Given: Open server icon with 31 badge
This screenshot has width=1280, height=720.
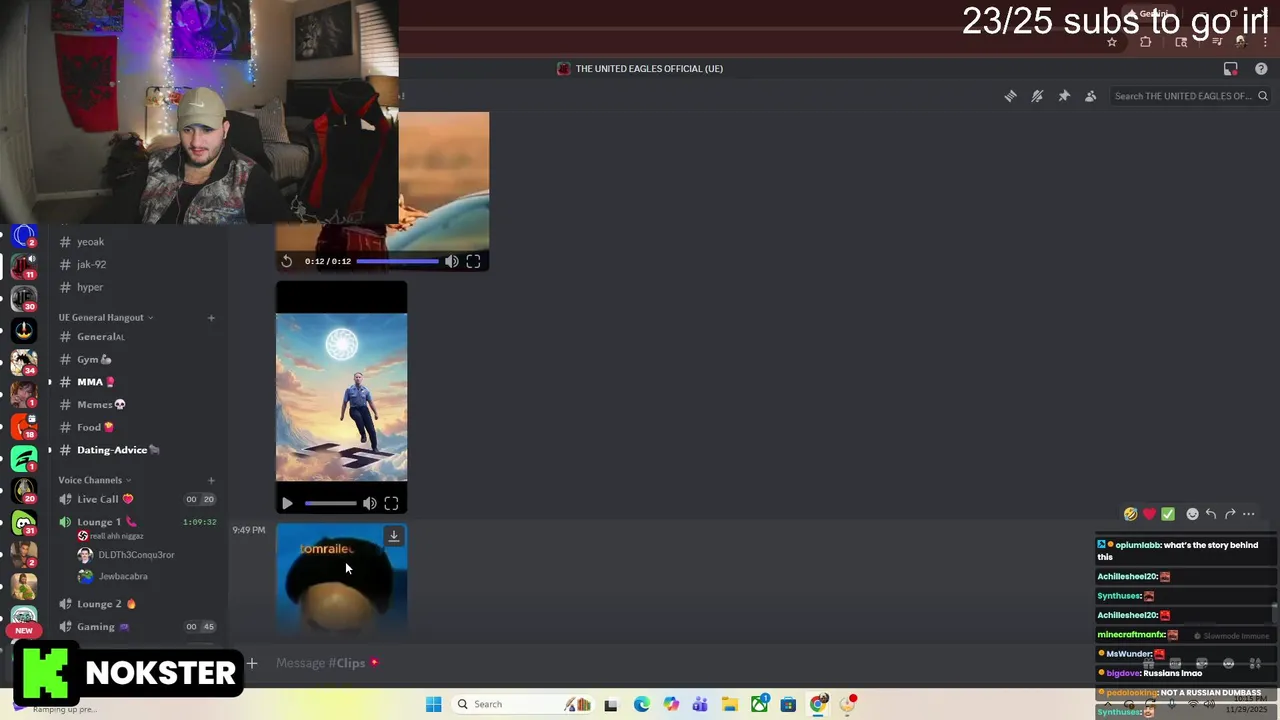Looking at the screenshot, I should point(24,522).
